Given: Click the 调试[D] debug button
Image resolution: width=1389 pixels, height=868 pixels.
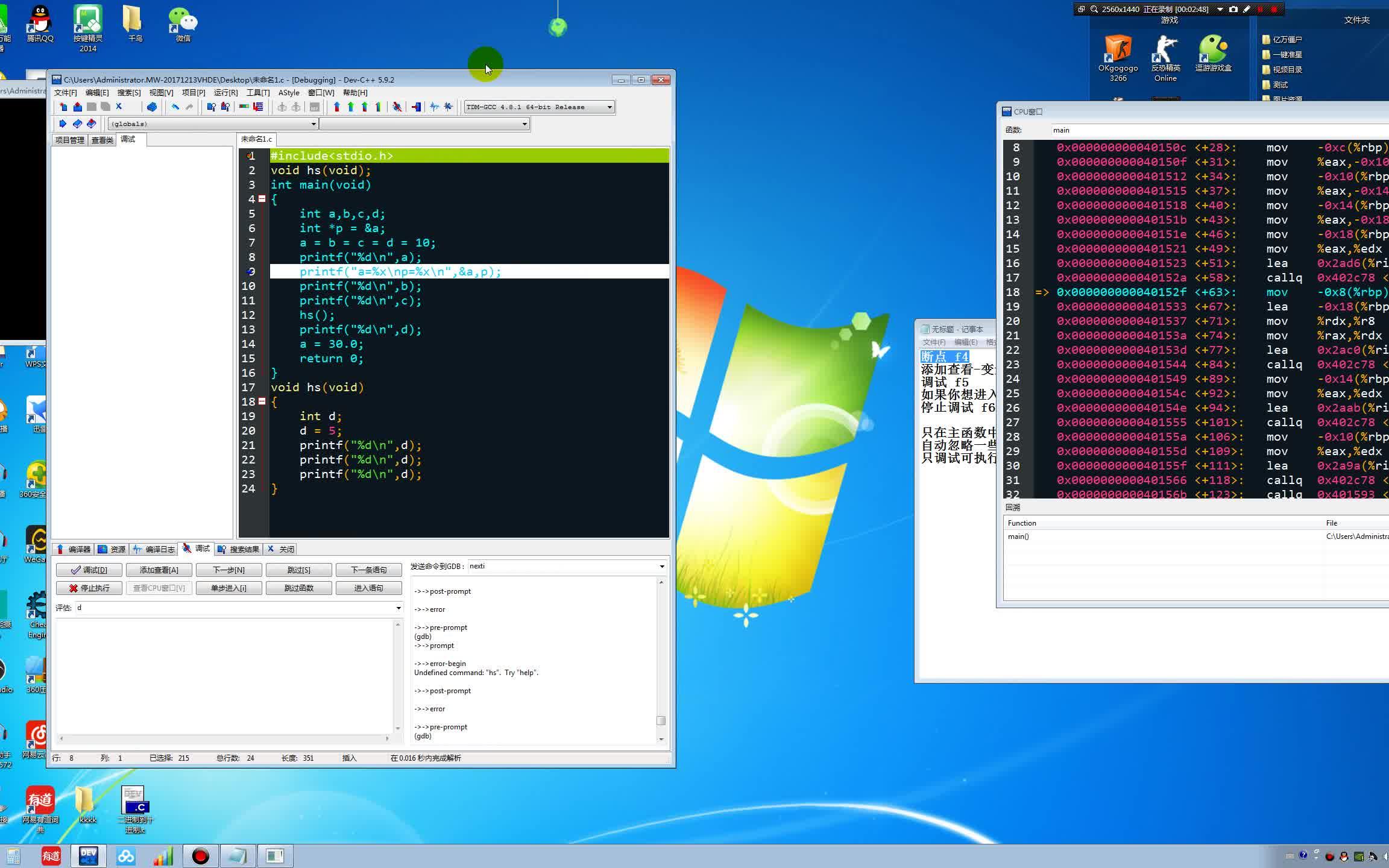Looking at the screenshot, I should pos(89,570).
